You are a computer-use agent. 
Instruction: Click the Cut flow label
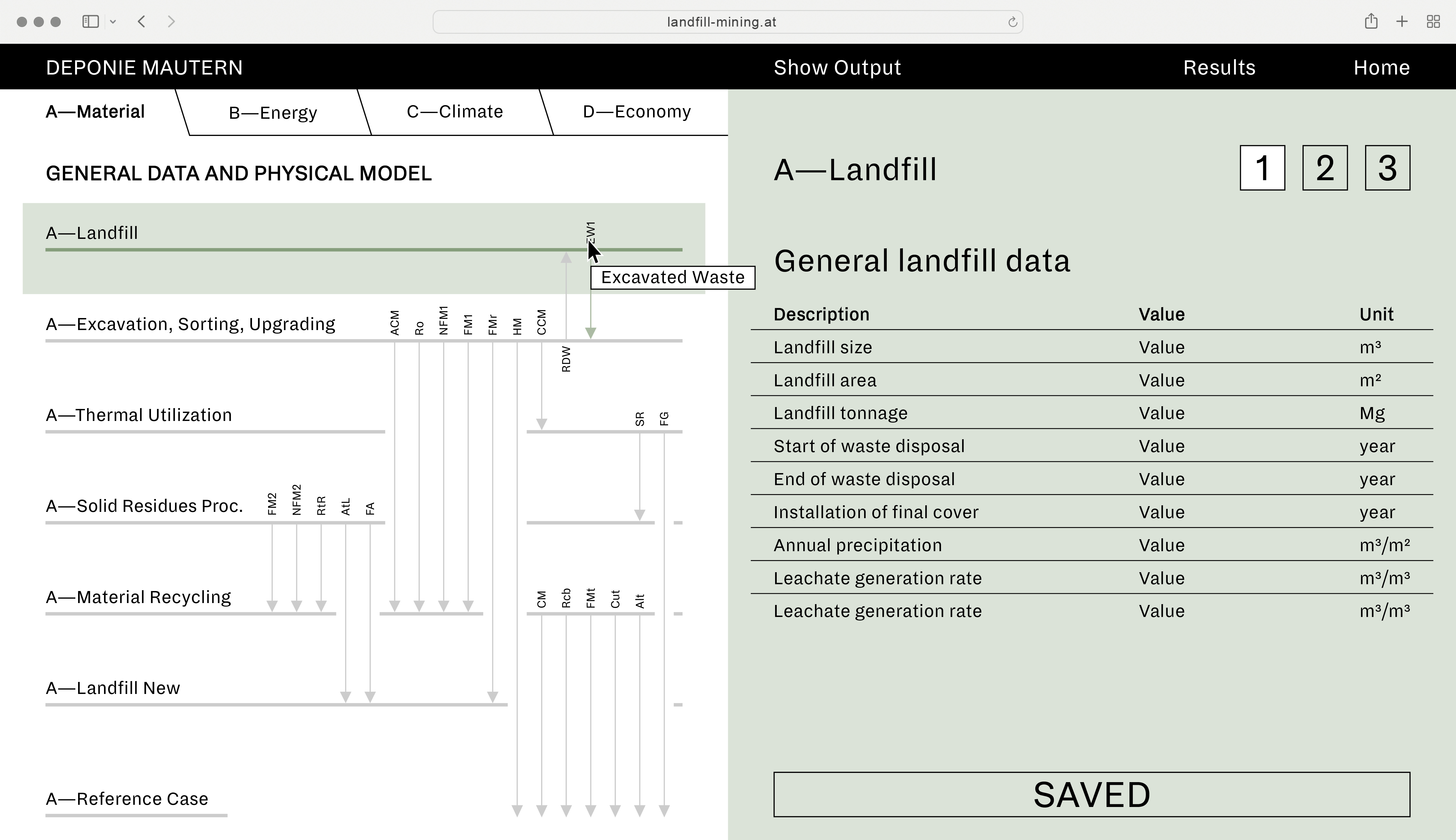[x=615, y=599]
